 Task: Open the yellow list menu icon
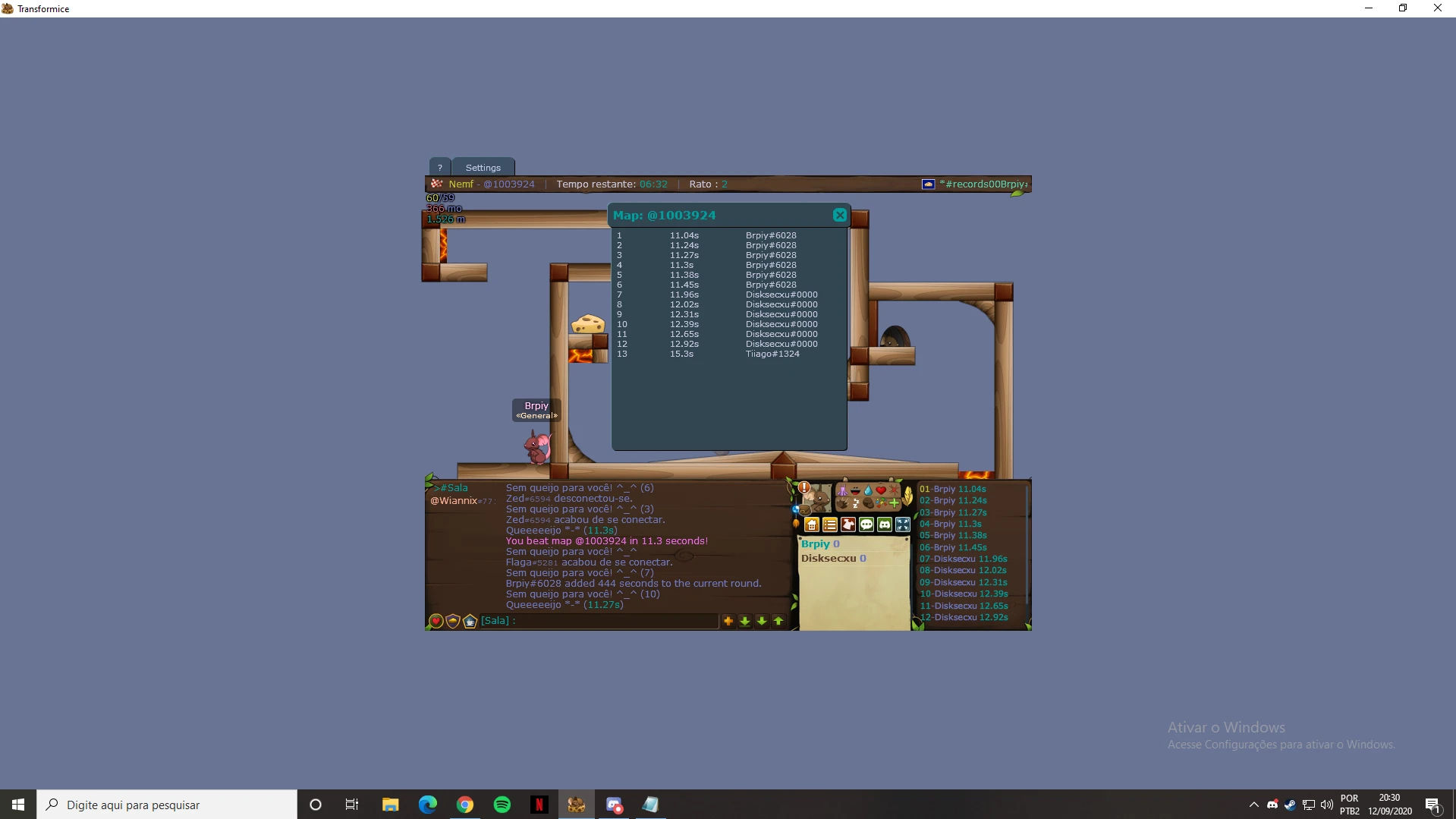tap(830, 524)
